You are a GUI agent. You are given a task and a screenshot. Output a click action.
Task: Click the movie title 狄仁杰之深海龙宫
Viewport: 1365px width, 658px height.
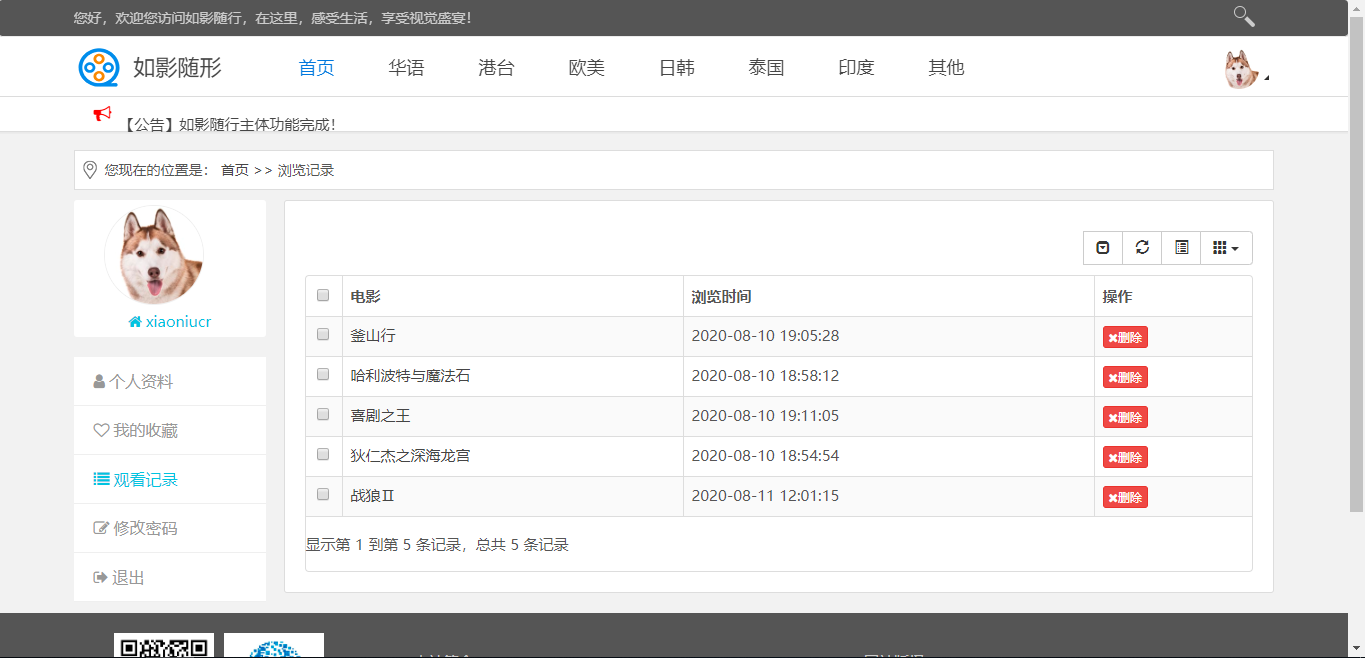410,456
